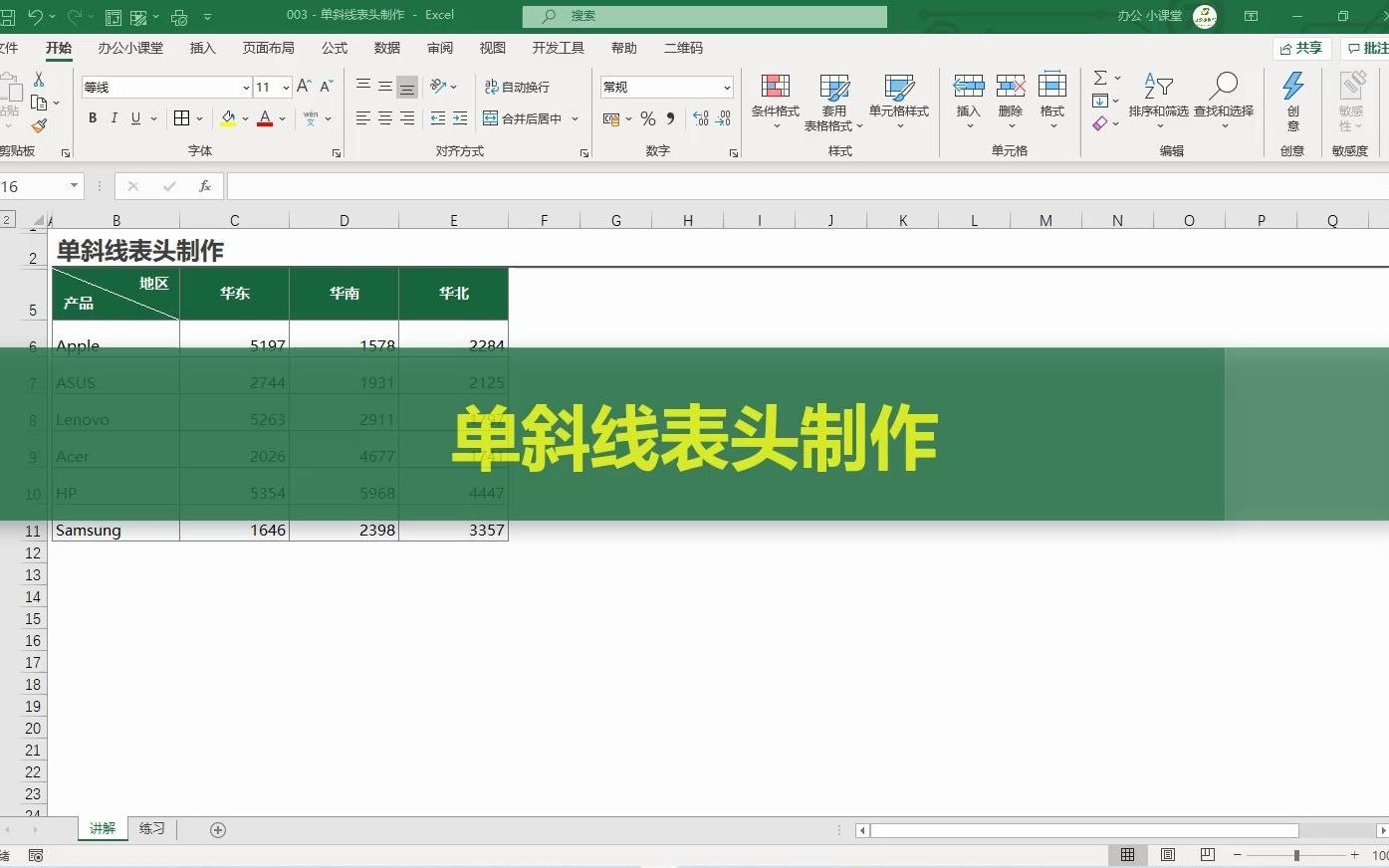Viewport: 1389px width, 868px height.
Task: Toggle center horizontally button
Action: click(x=385, y=118)
